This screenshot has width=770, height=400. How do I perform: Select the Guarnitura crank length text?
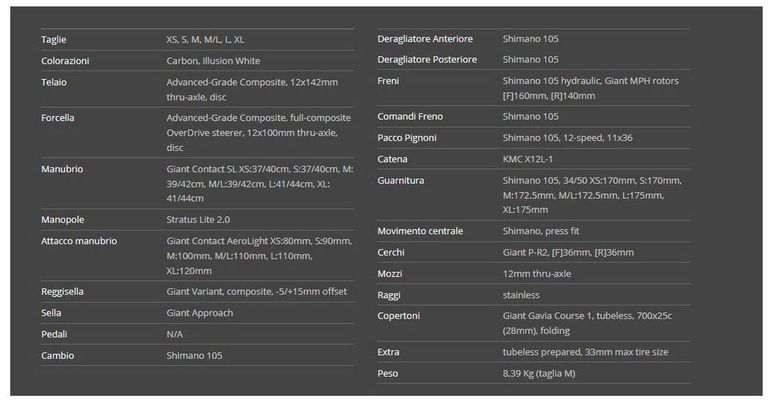point(592,195)
